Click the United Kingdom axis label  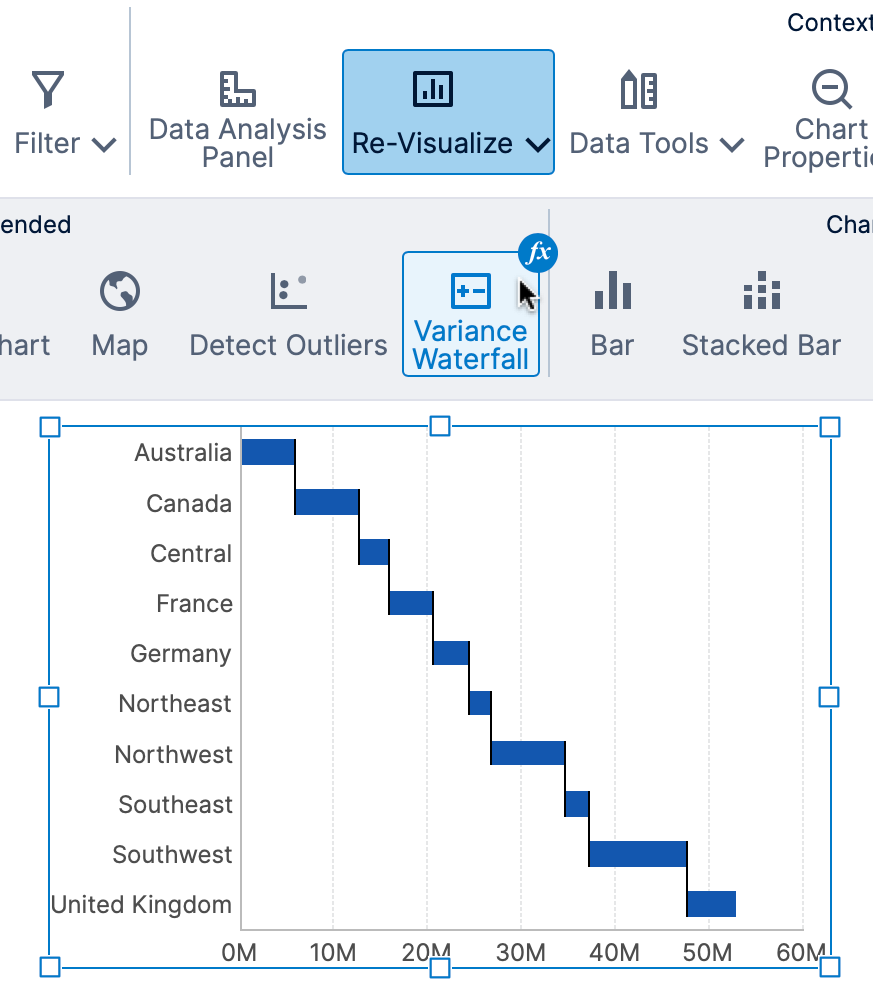(142, 904)
